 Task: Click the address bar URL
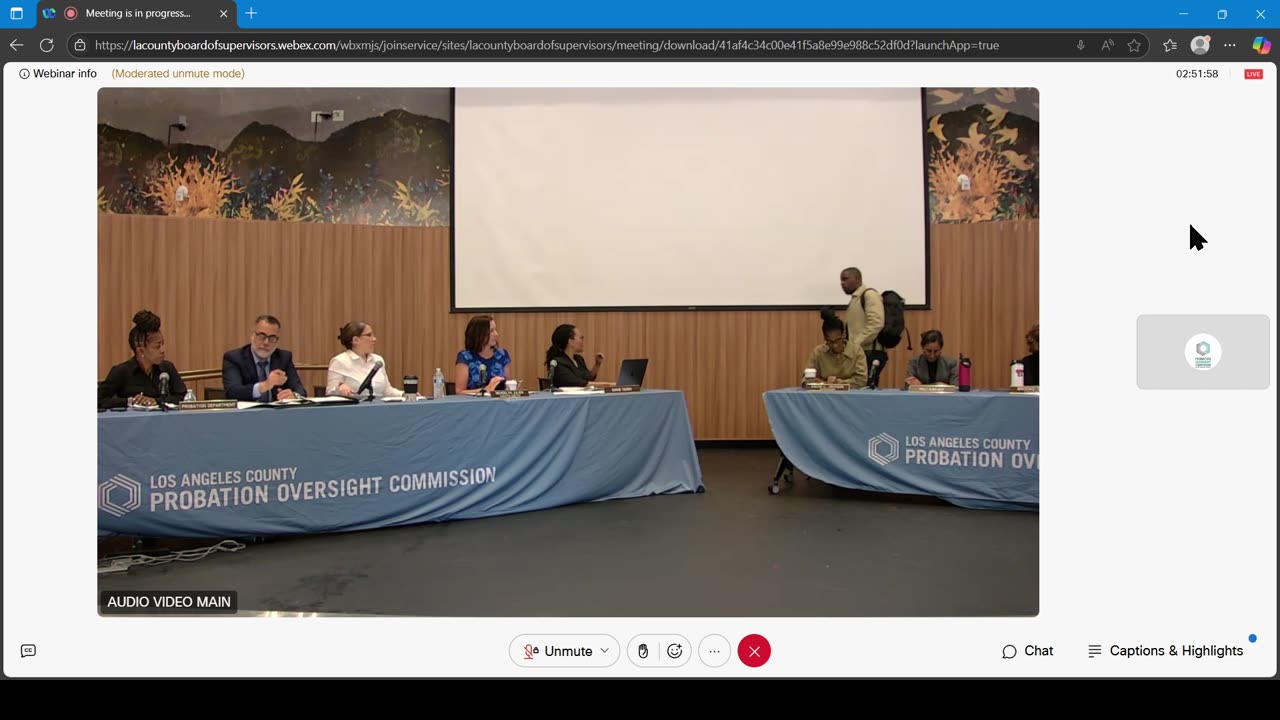(x=546, y=45)
